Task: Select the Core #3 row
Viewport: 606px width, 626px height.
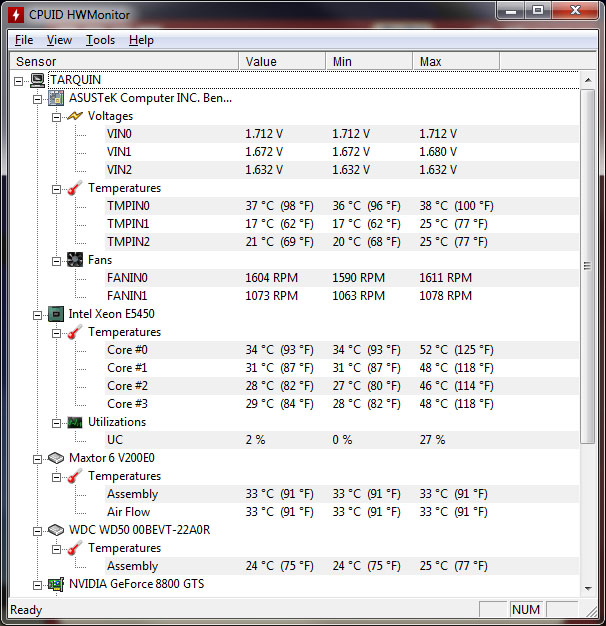Action: 342,404
